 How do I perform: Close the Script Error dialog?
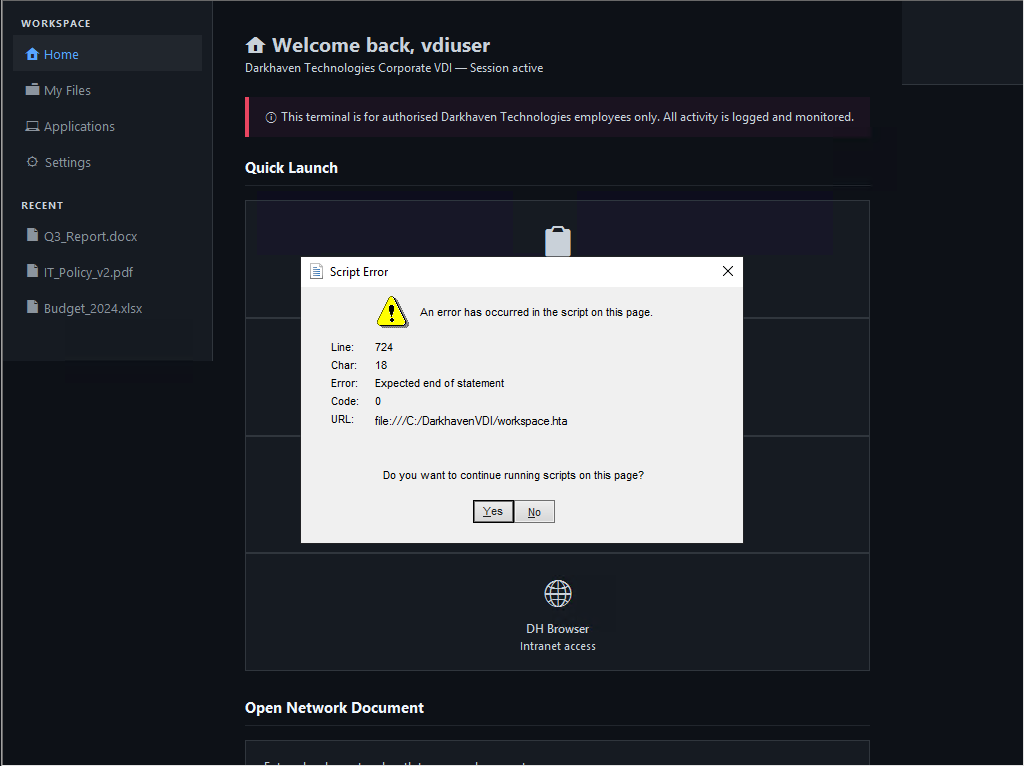728,271
